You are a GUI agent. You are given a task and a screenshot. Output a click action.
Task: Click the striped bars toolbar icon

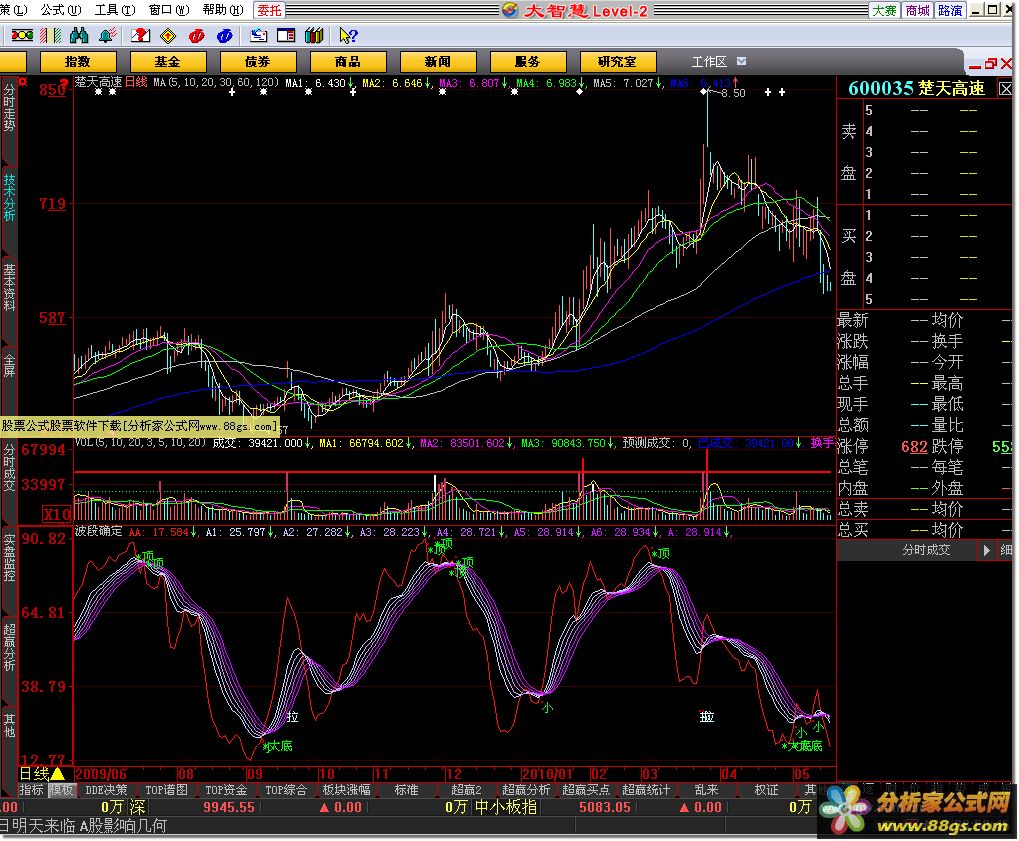click(51, 36)
